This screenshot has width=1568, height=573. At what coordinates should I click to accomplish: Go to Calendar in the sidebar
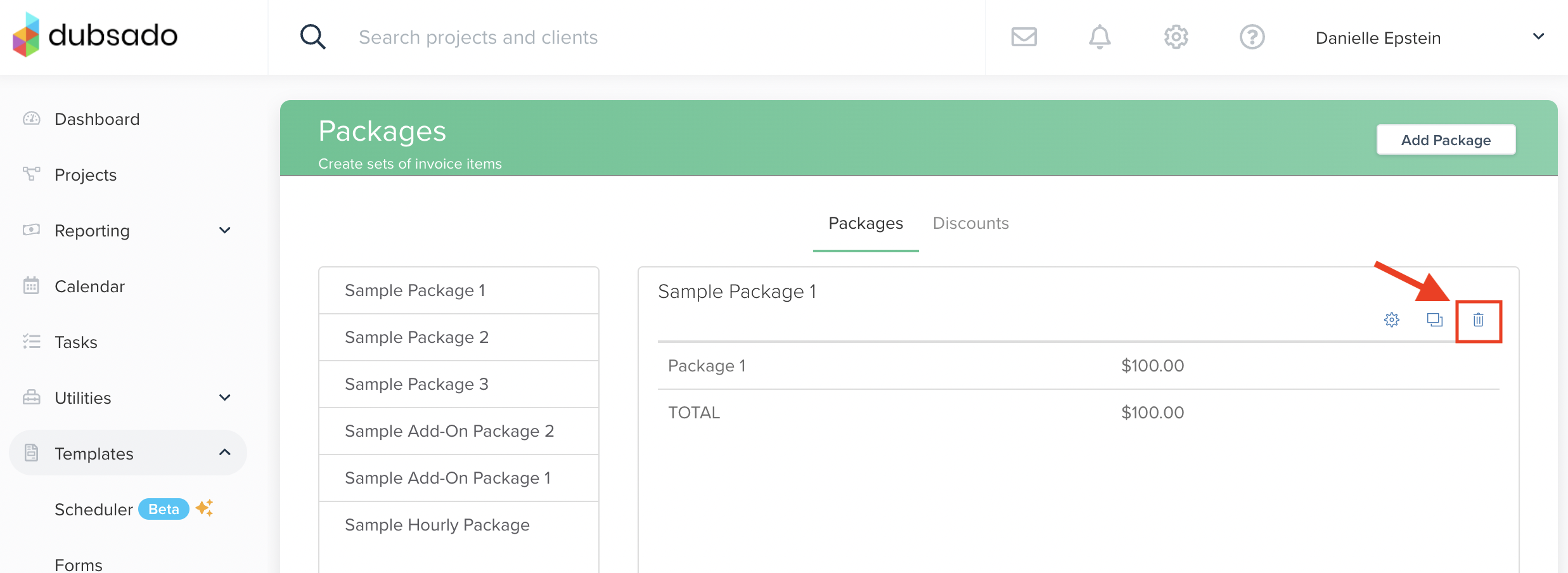[89, 286]
